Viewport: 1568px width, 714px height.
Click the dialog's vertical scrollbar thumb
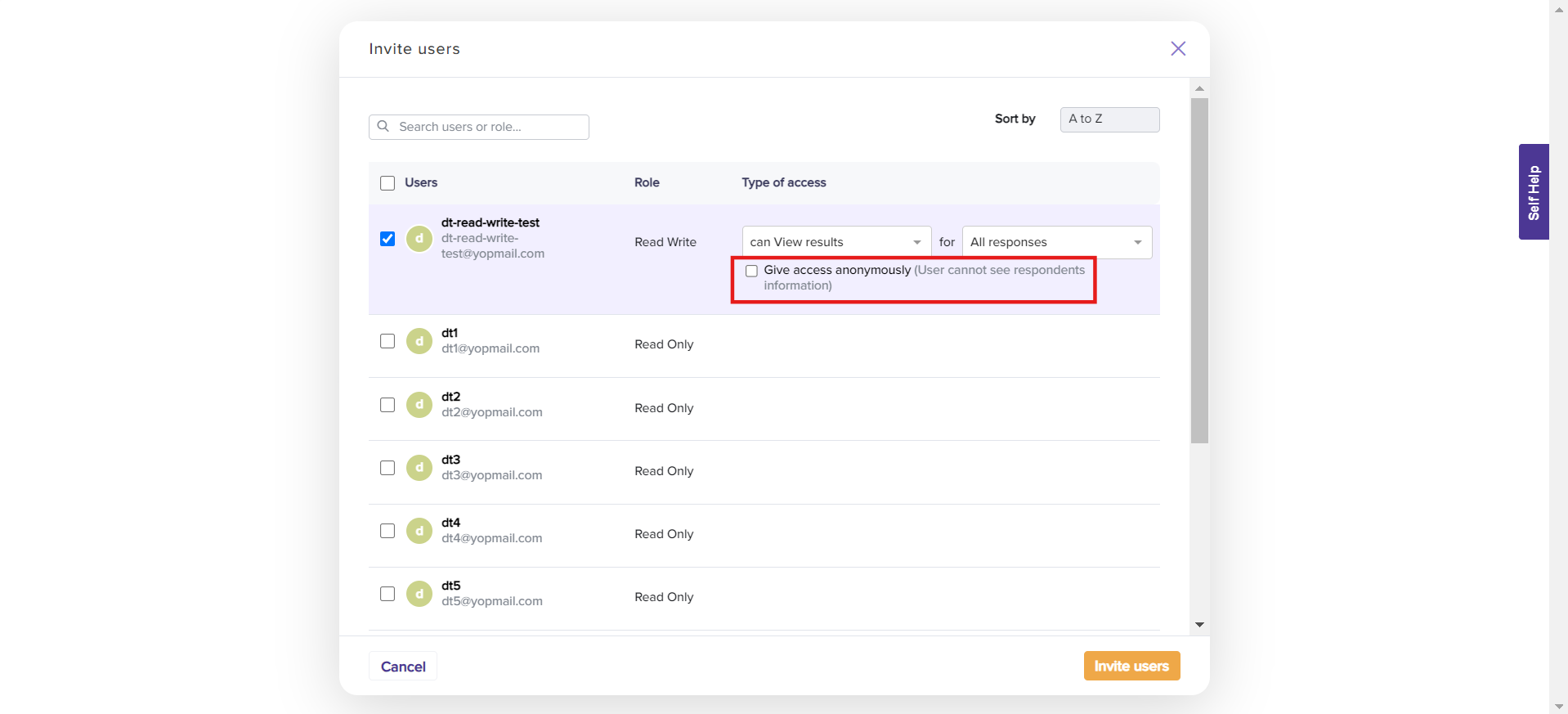point(1199,270)
